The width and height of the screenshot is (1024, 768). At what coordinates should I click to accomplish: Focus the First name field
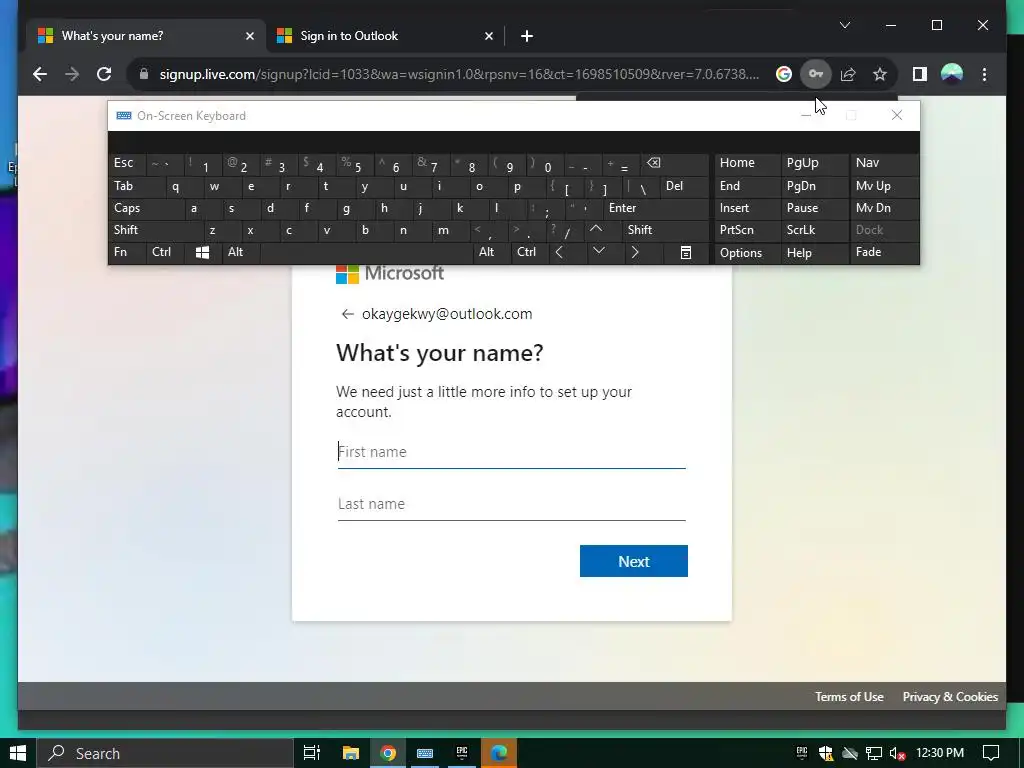point(511,452)
